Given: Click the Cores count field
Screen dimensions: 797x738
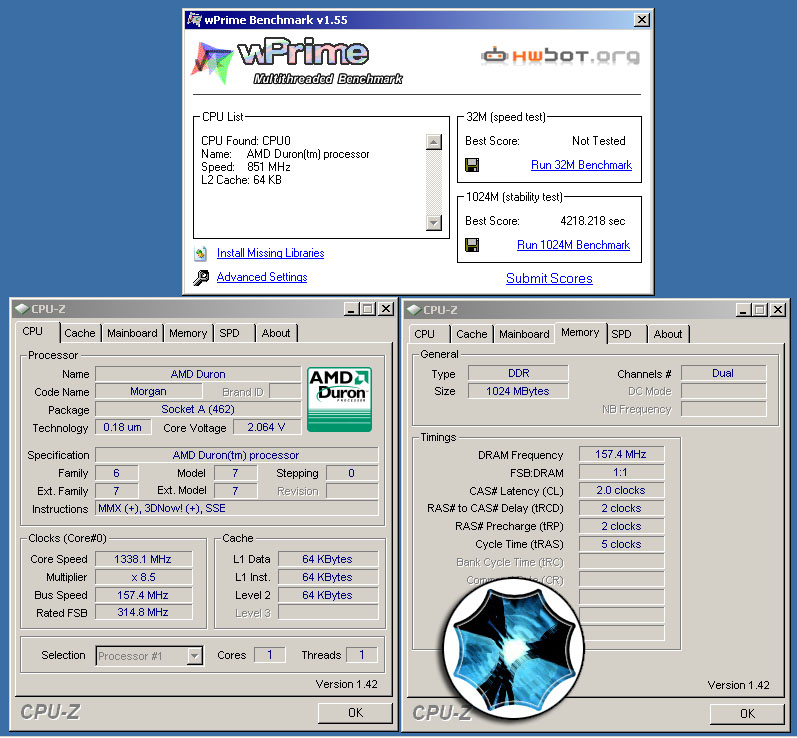Looking at the screenshot, I should click(269, 655).
